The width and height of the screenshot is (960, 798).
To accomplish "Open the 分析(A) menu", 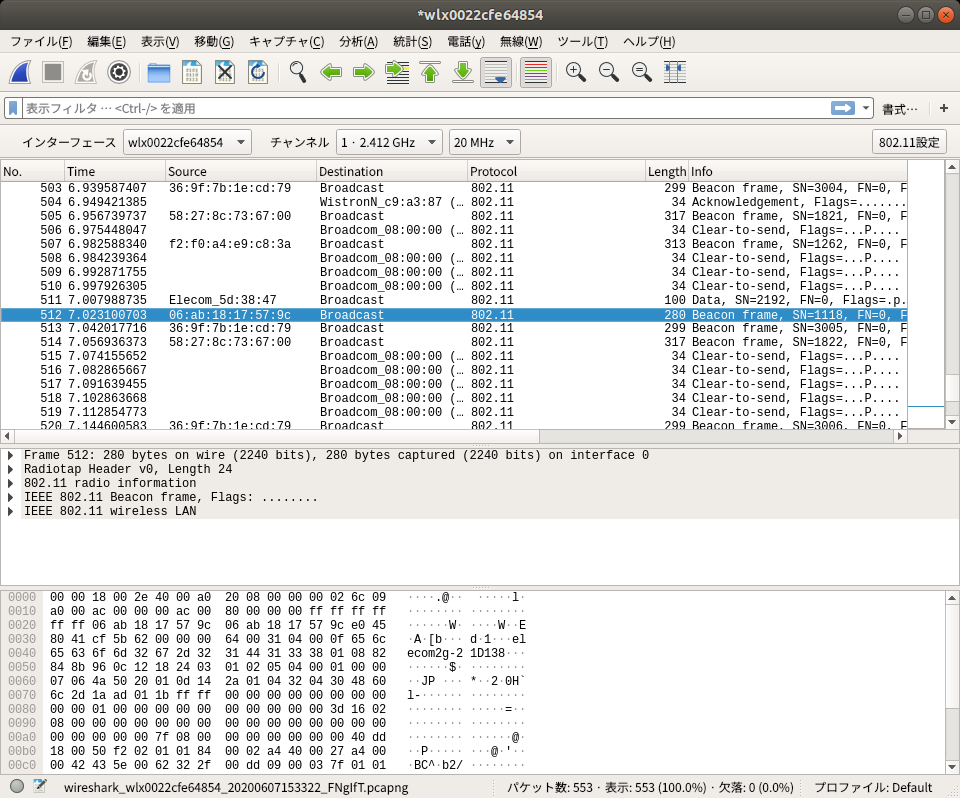I will point(359,42).
